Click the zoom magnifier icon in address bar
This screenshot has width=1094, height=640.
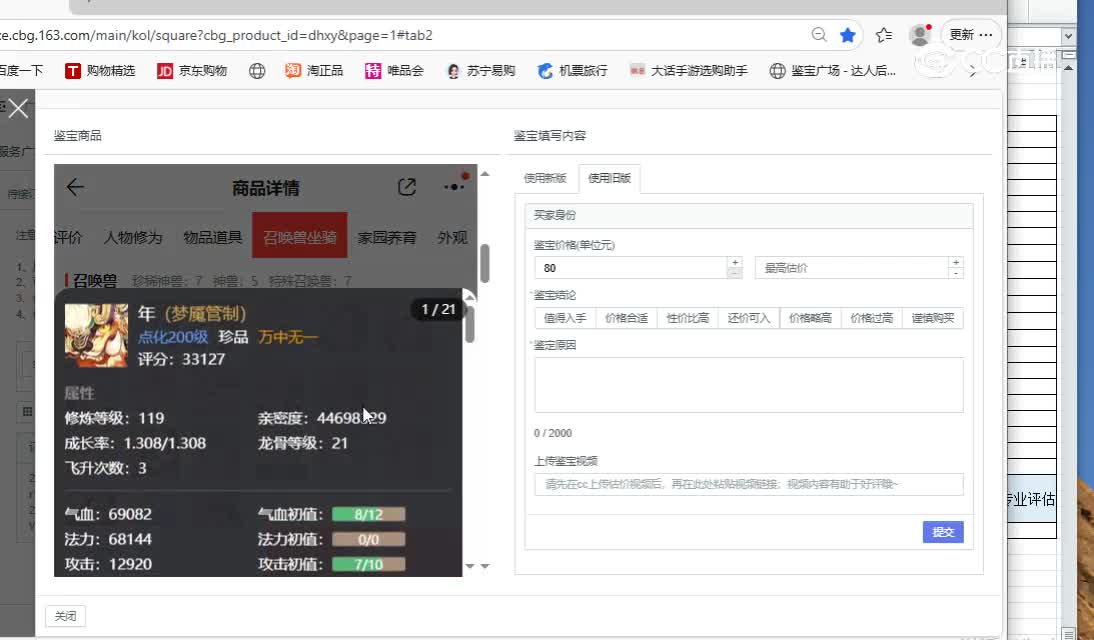point(819,35)
